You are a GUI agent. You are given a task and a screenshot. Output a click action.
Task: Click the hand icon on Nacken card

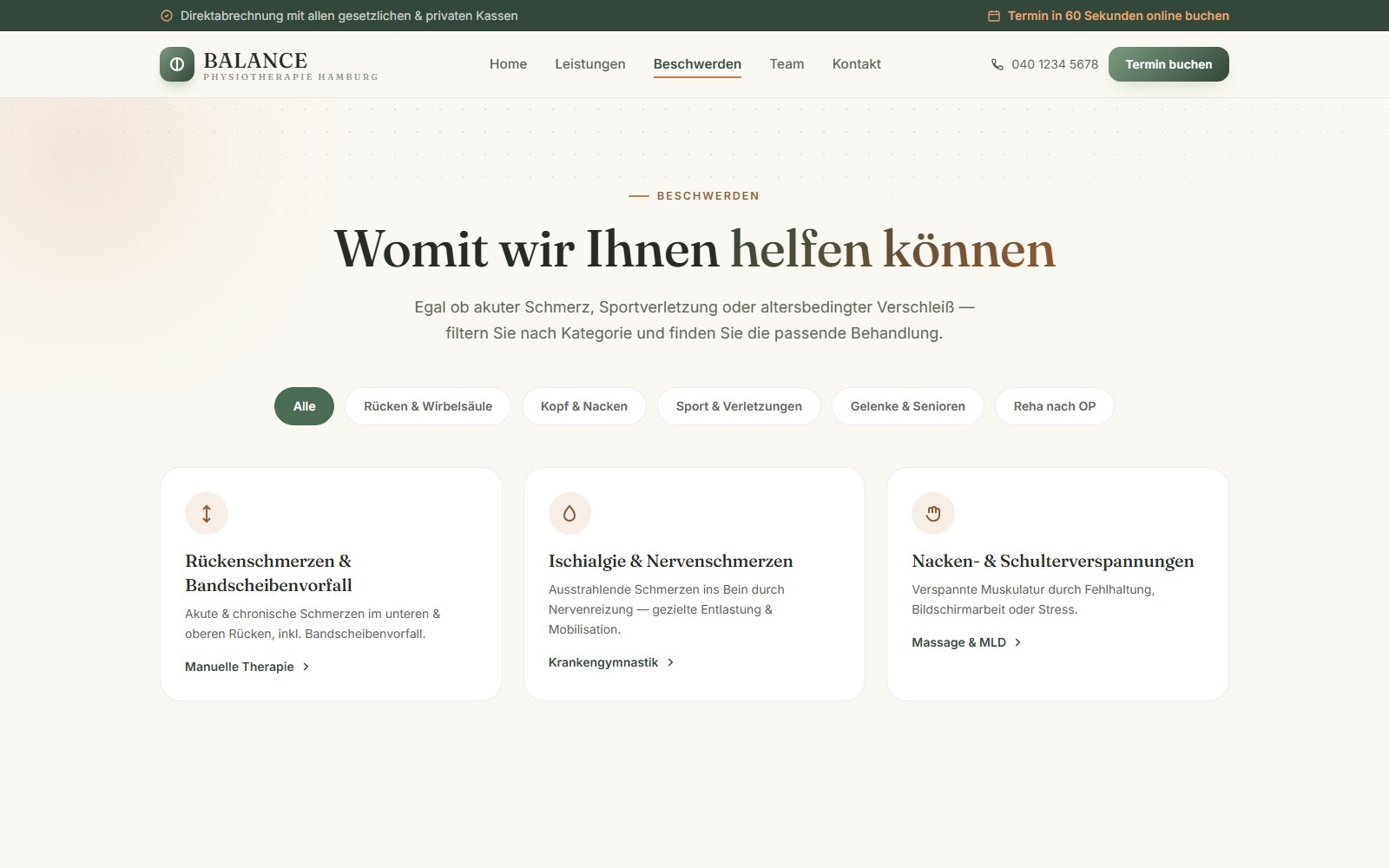(933, 513)
